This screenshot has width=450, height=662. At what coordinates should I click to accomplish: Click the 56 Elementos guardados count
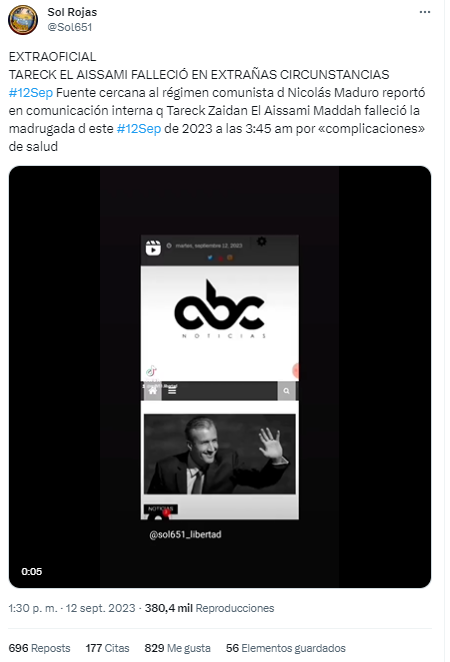click(x=285, y=648)
